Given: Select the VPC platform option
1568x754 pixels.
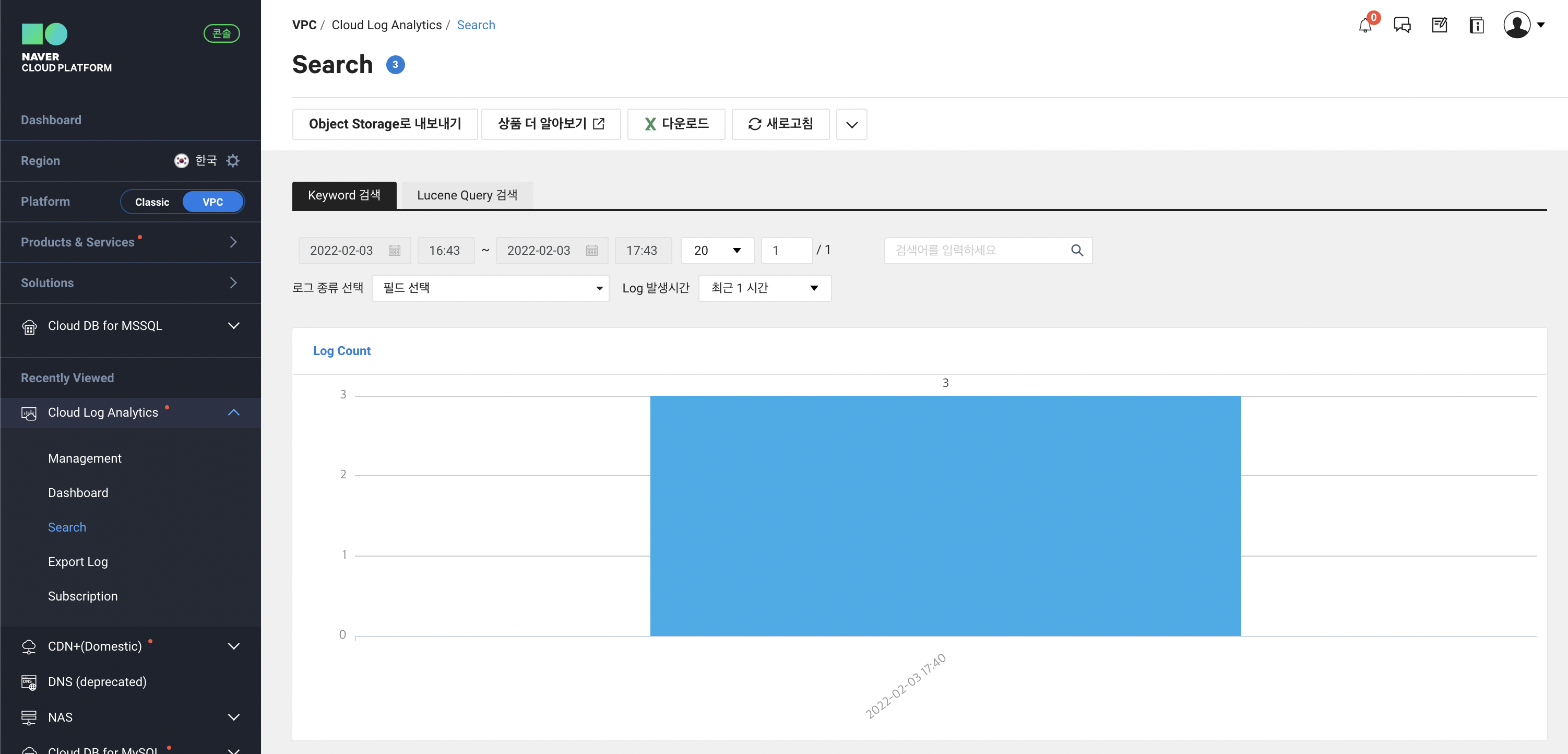Looking at the screenshot, I should (212, 202).
